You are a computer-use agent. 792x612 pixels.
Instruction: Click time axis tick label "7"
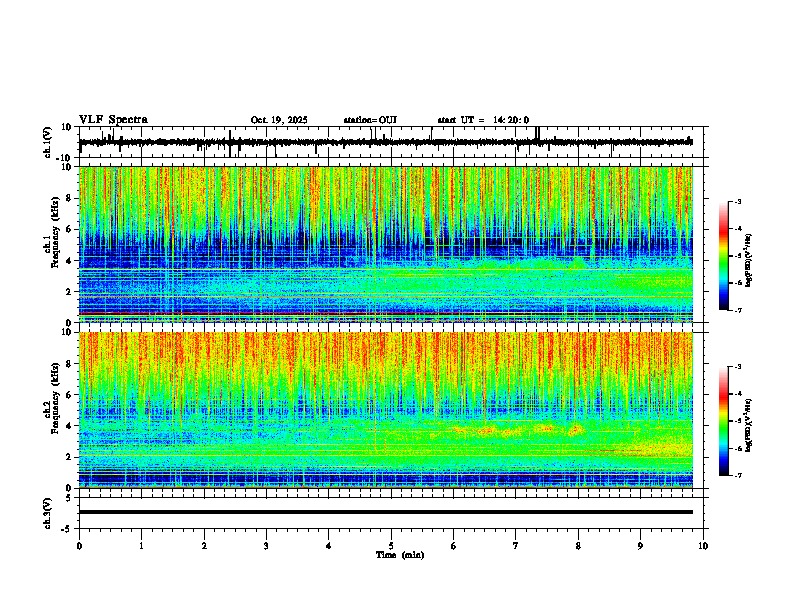[516, 546]
